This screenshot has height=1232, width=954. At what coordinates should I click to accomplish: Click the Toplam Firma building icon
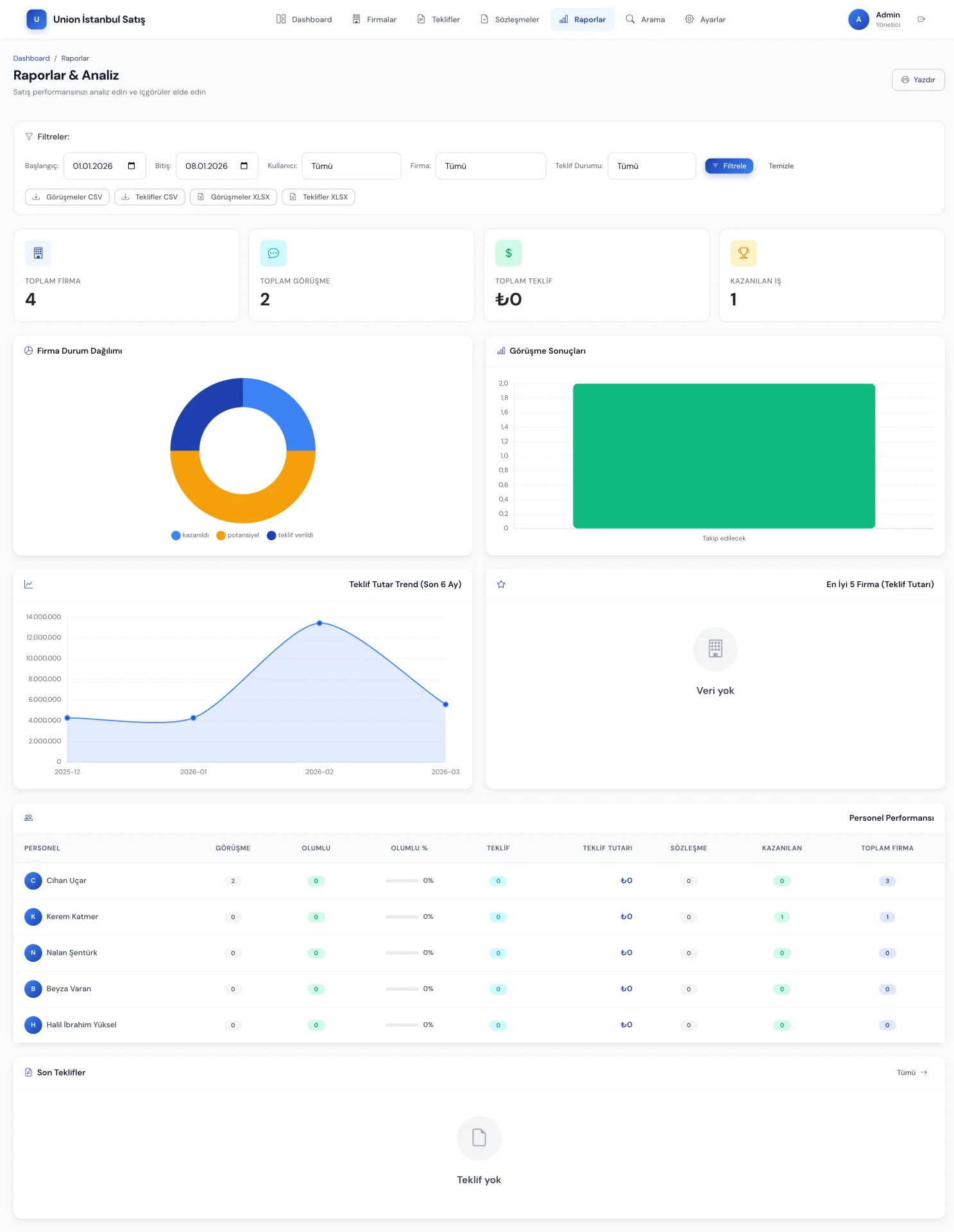tap(38, 253)
